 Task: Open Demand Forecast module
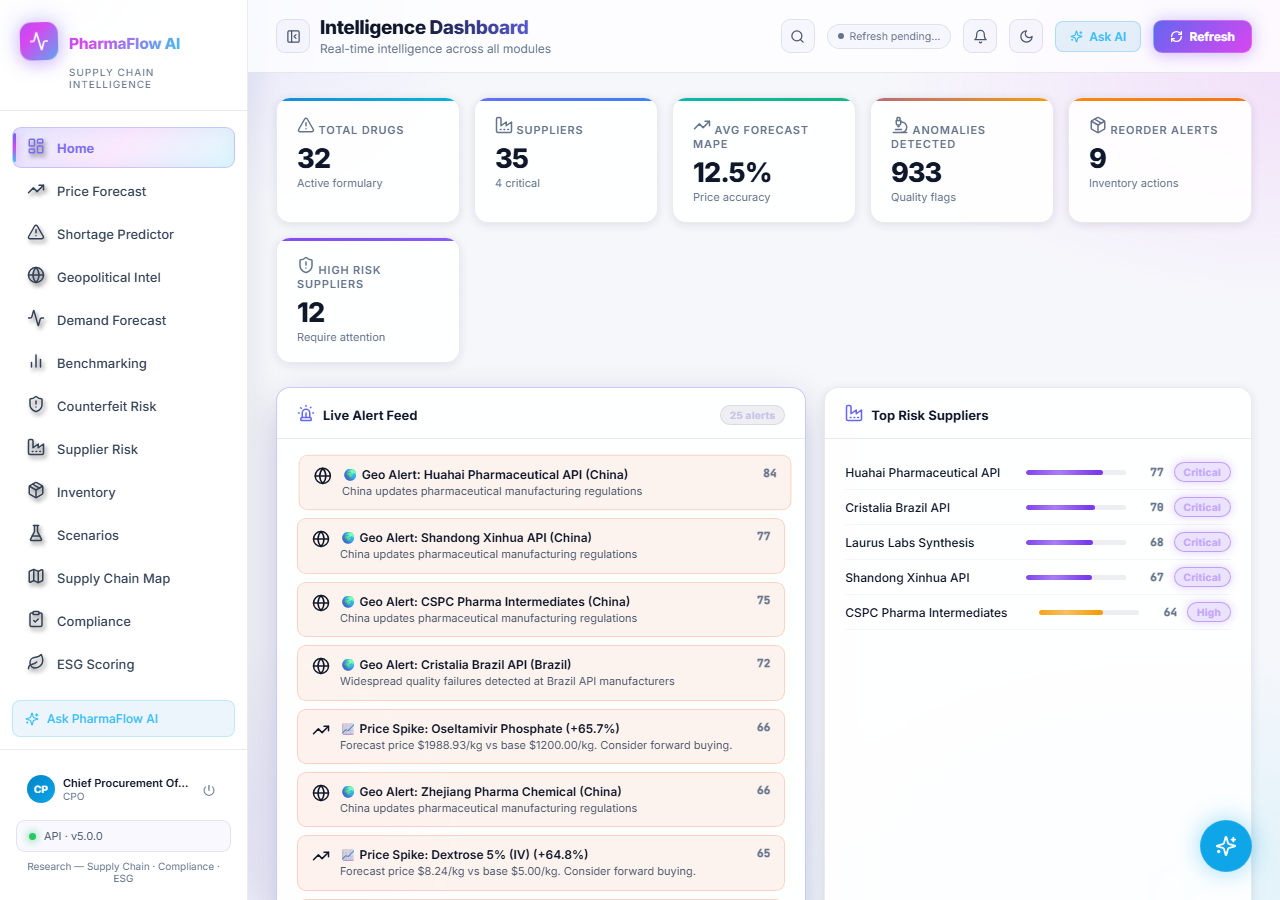point(124,320)
